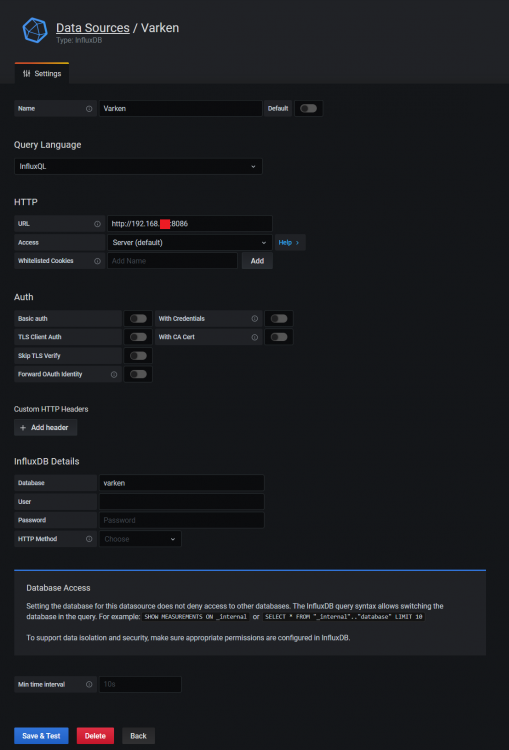Click the Password input field

click(182, 520)
